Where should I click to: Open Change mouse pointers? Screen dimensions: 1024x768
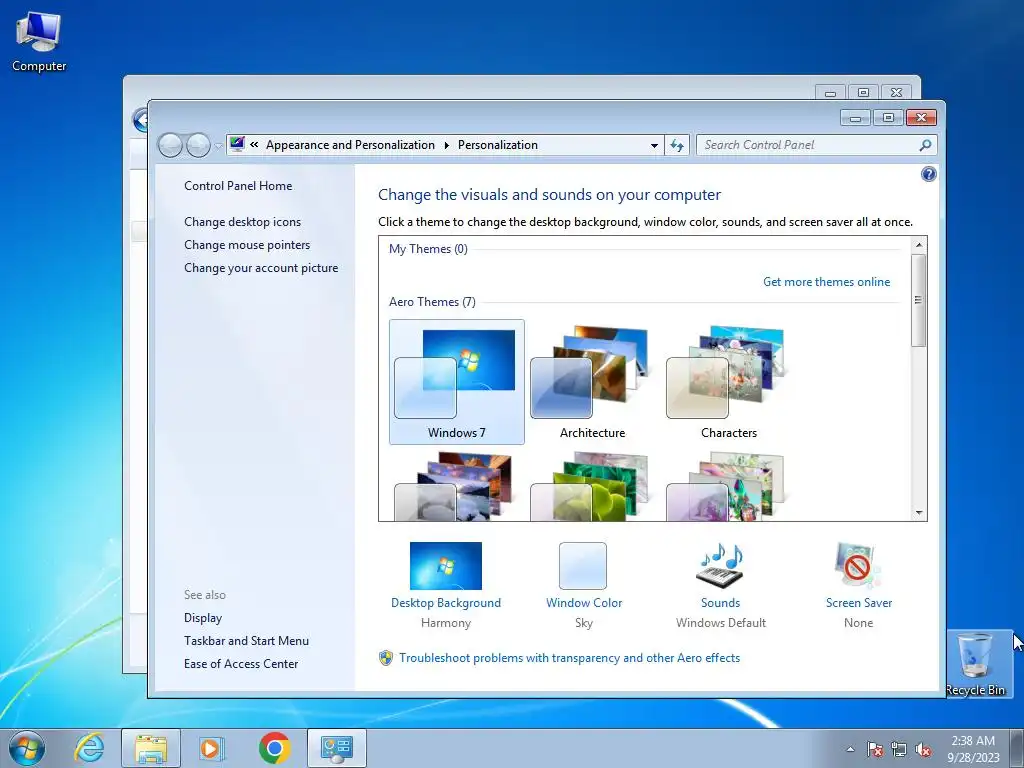point(247,244)
